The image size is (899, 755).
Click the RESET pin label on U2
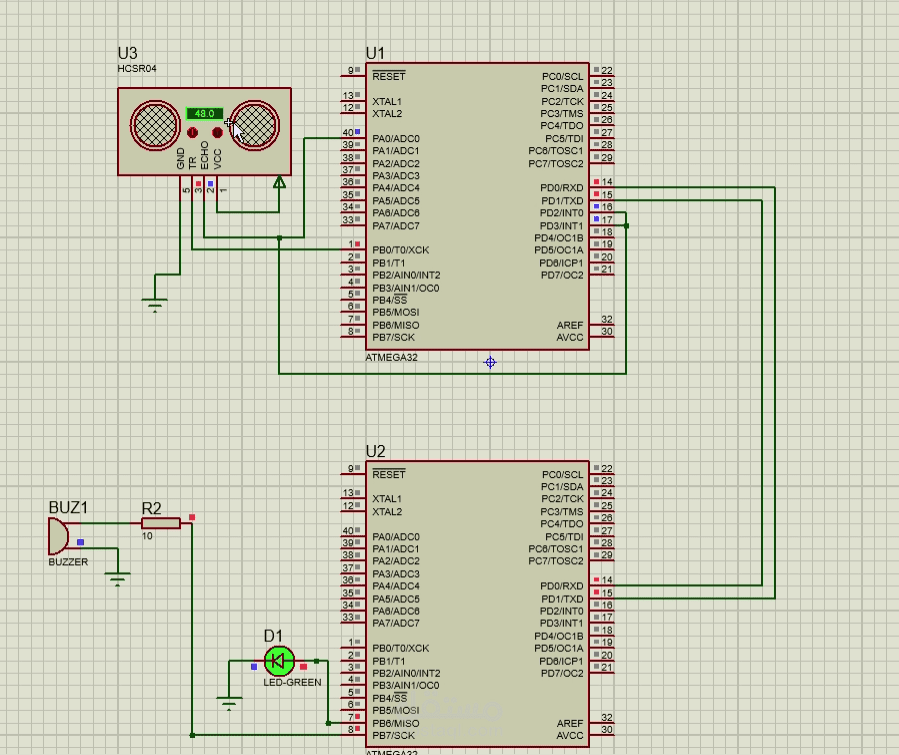point(389,474)
